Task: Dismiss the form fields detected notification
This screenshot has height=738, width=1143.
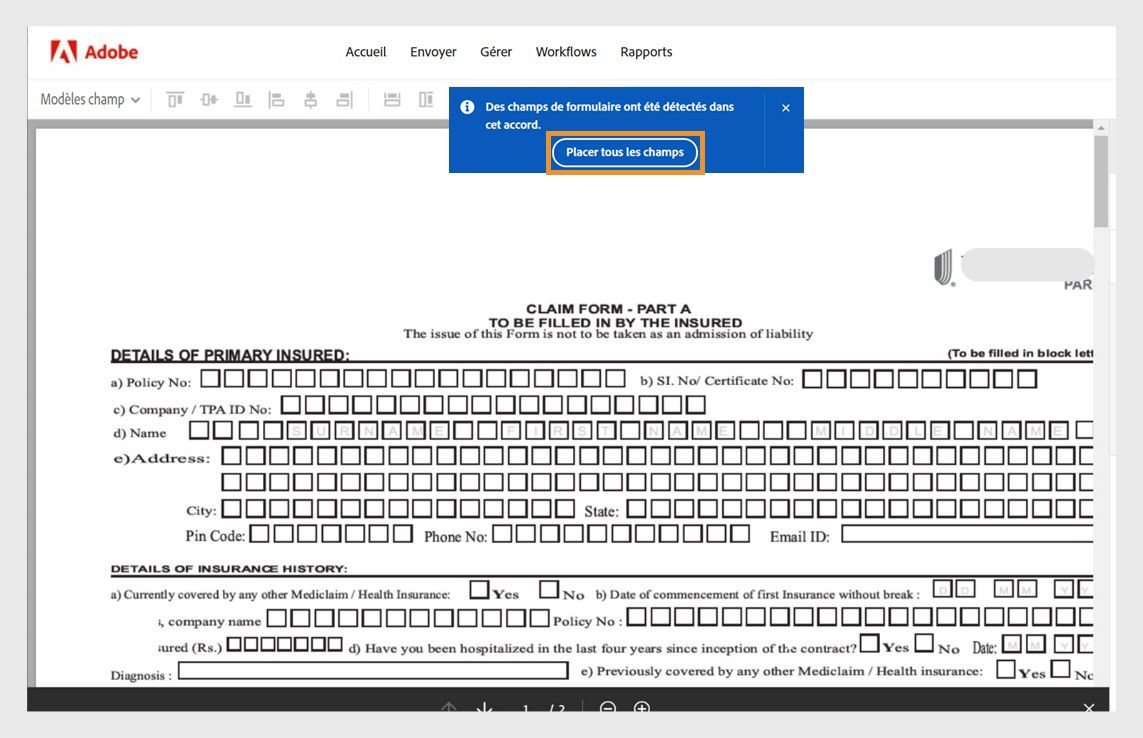Action: tap(785, 107)
